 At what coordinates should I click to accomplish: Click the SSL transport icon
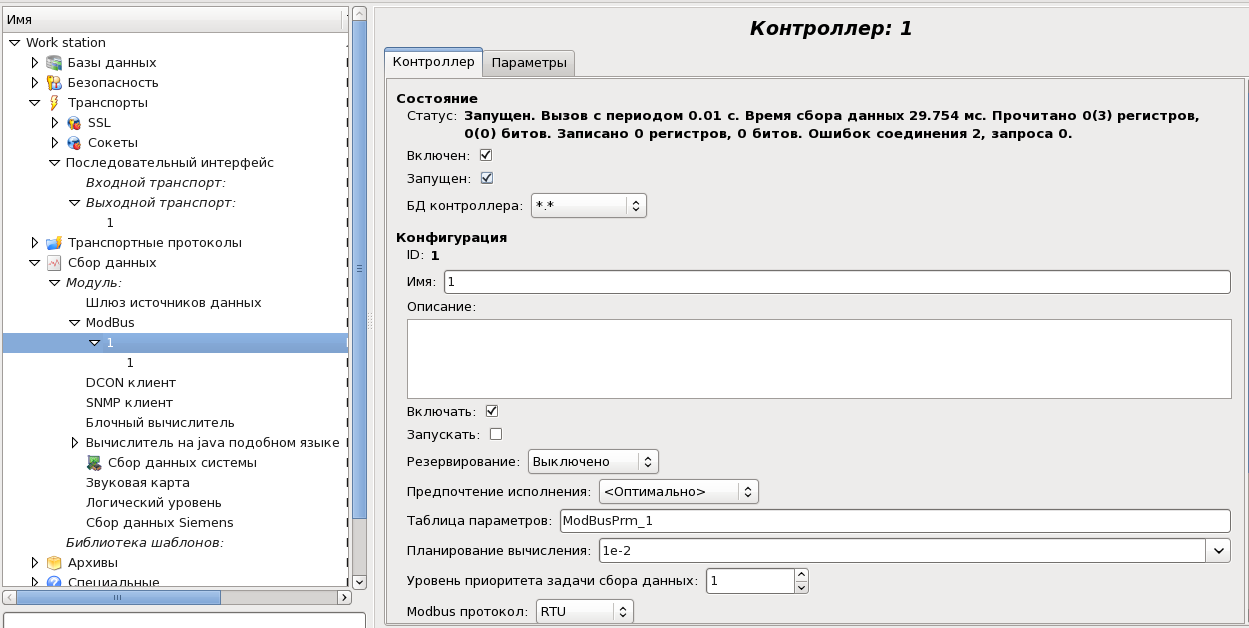74,123
